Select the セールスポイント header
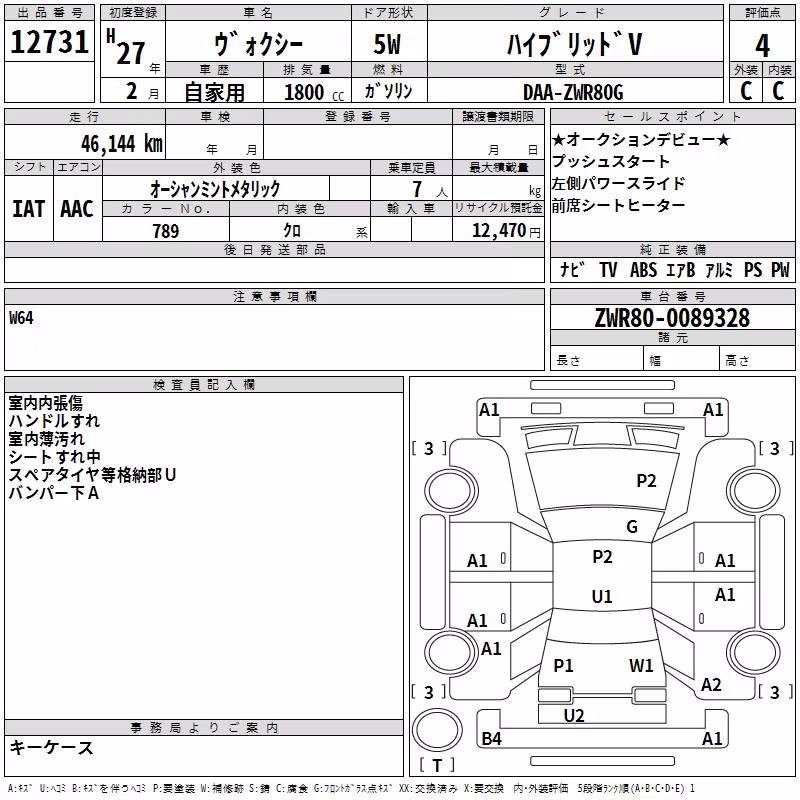 tap(672, 116)
